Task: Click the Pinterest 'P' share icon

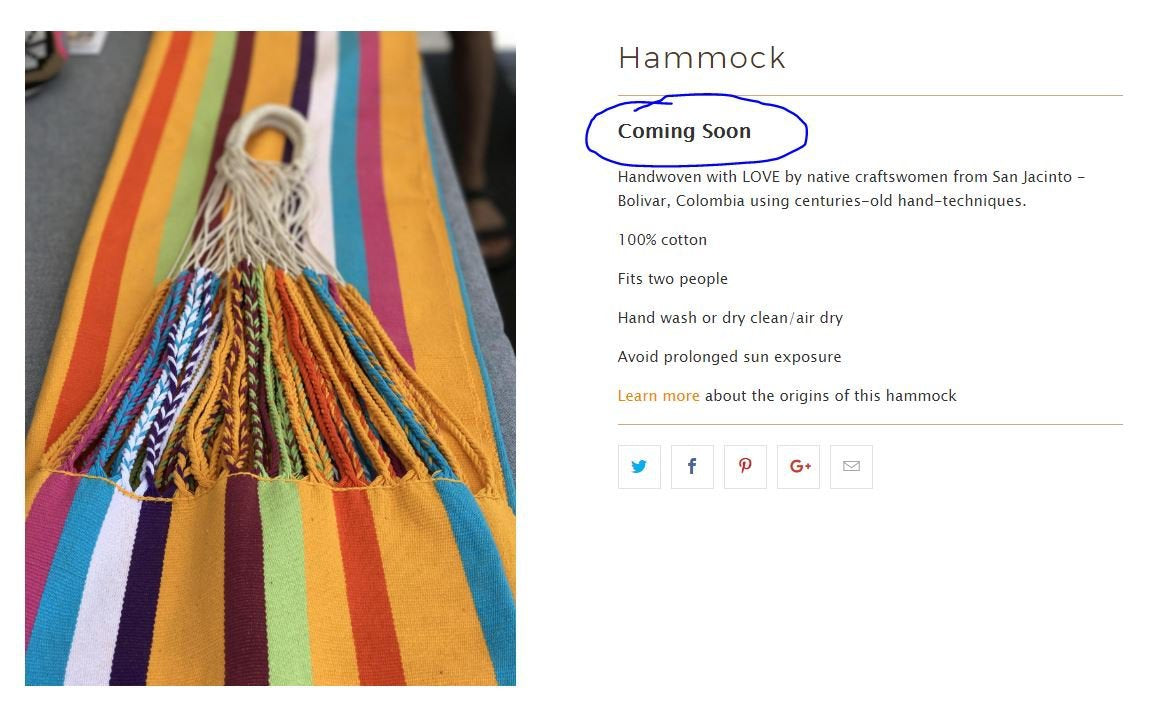Action: click(745, 466)
